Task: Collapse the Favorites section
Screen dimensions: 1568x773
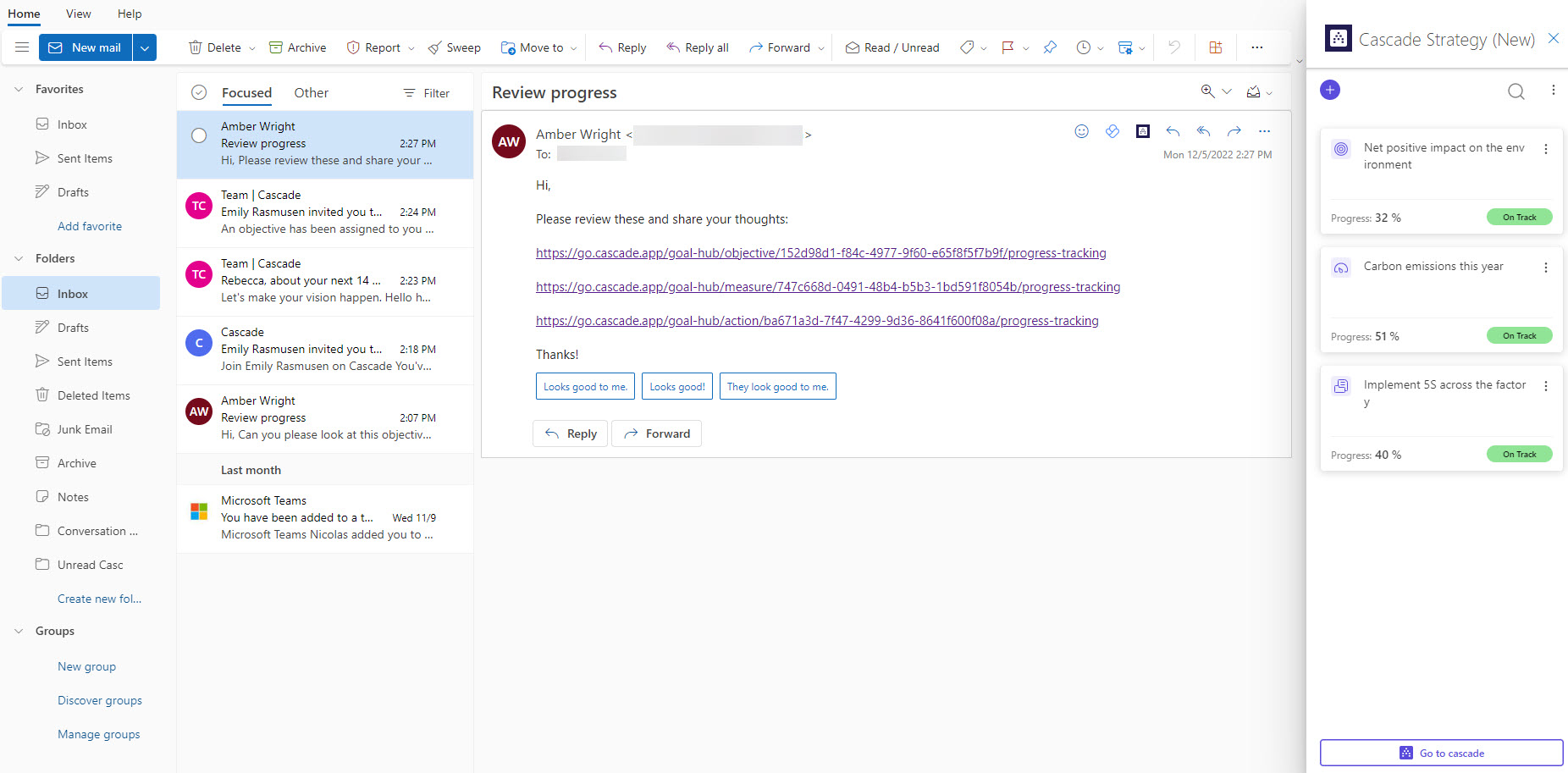Action: (19, 88)
